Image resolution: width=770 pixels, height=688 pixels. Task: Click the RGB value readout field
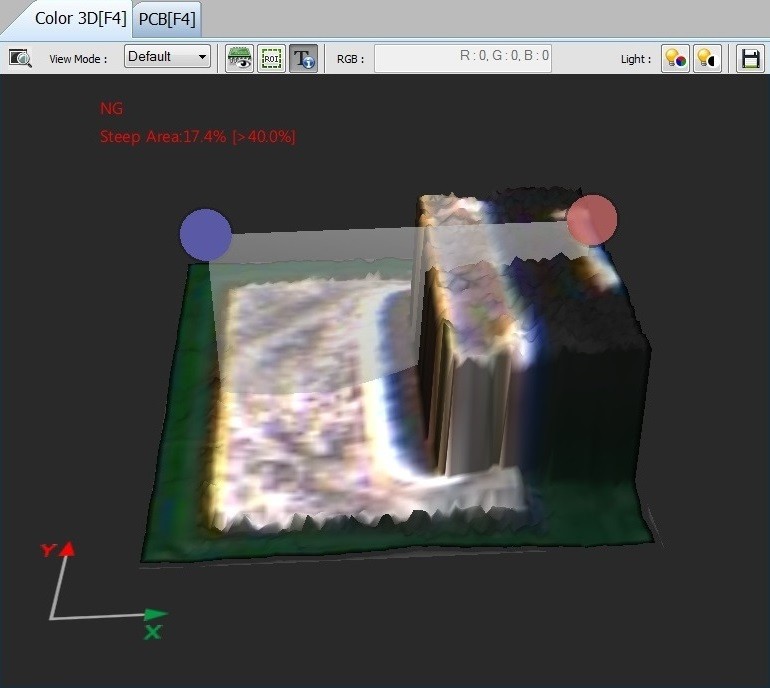(x=463, y=58)
